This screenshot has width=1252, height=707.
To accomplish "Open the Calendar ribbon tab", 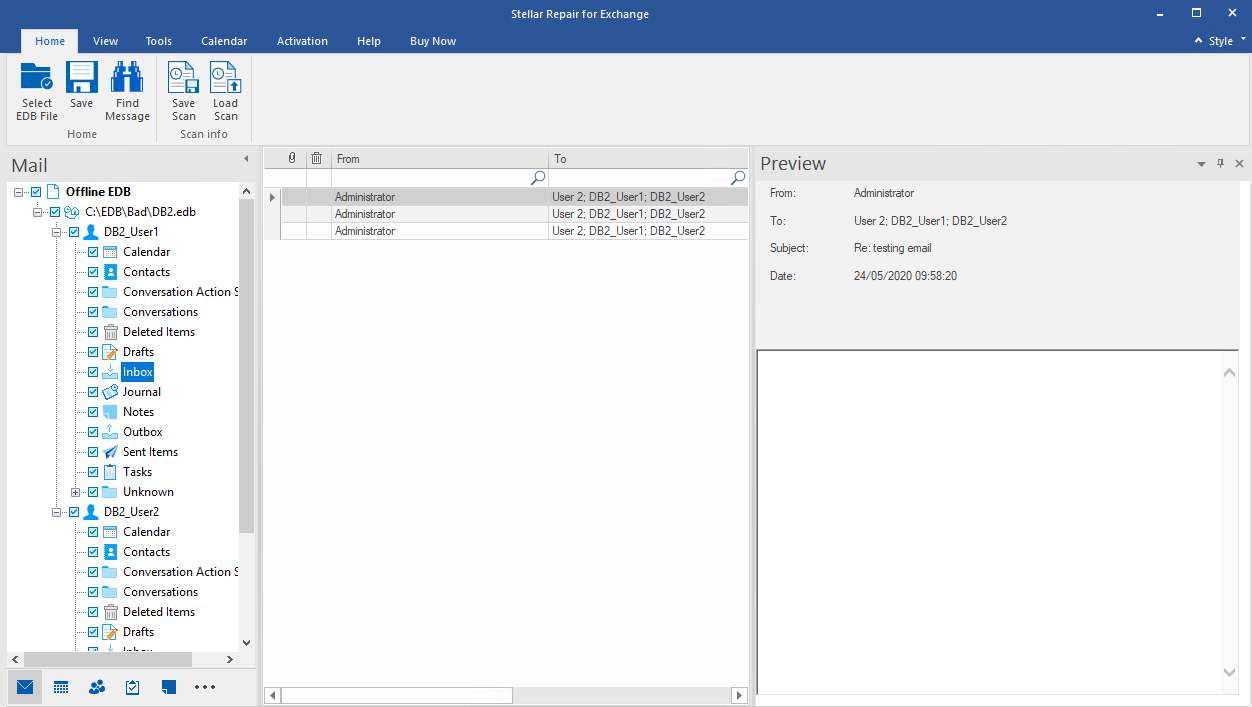I will [224, 41].
